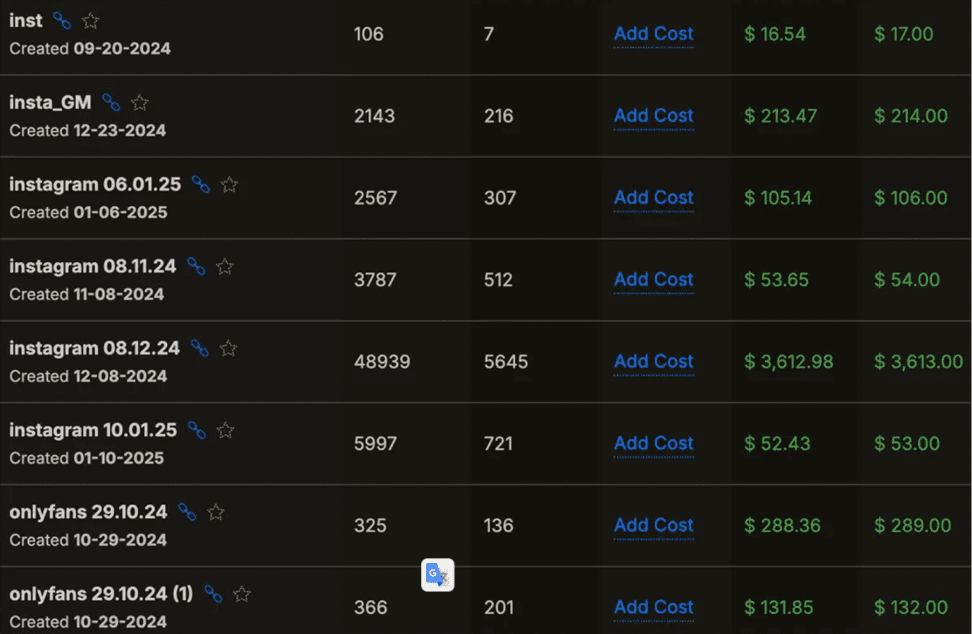Toggle star on instagram 08.11.24

pos(225,266)
